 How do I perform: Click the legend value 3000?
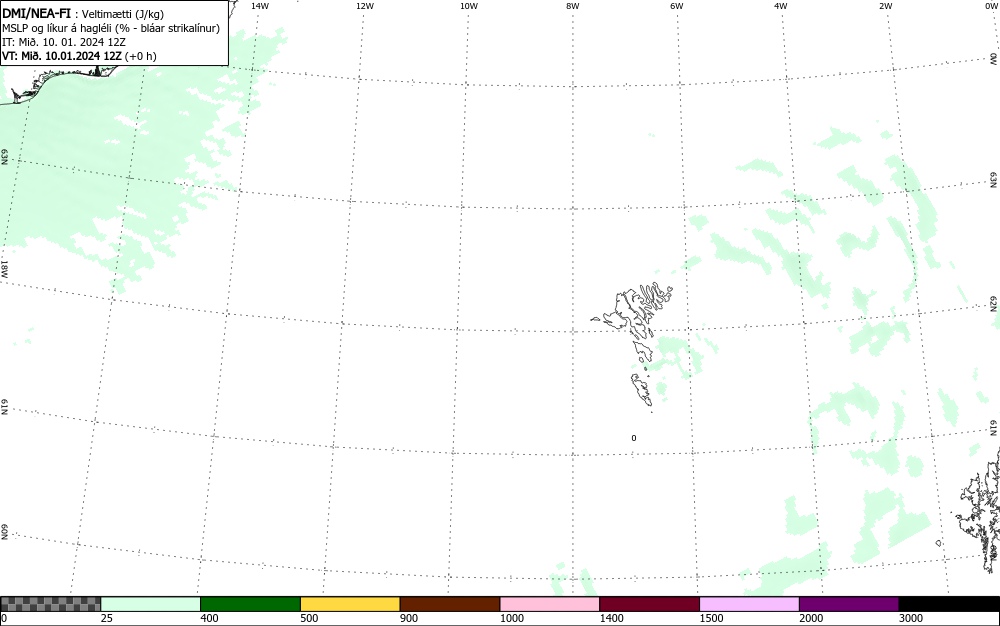coord(911,618)
